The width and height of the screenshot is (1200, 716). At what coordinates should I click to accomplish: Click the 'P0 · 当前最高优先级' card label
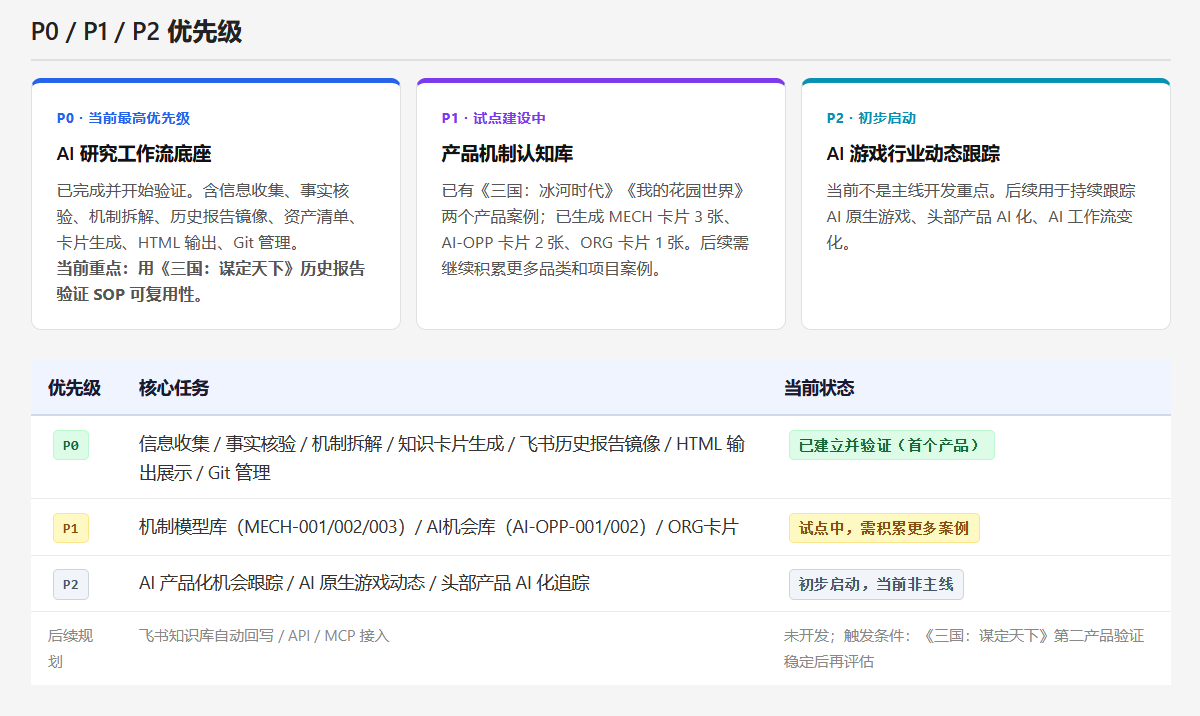pos(123,118)
